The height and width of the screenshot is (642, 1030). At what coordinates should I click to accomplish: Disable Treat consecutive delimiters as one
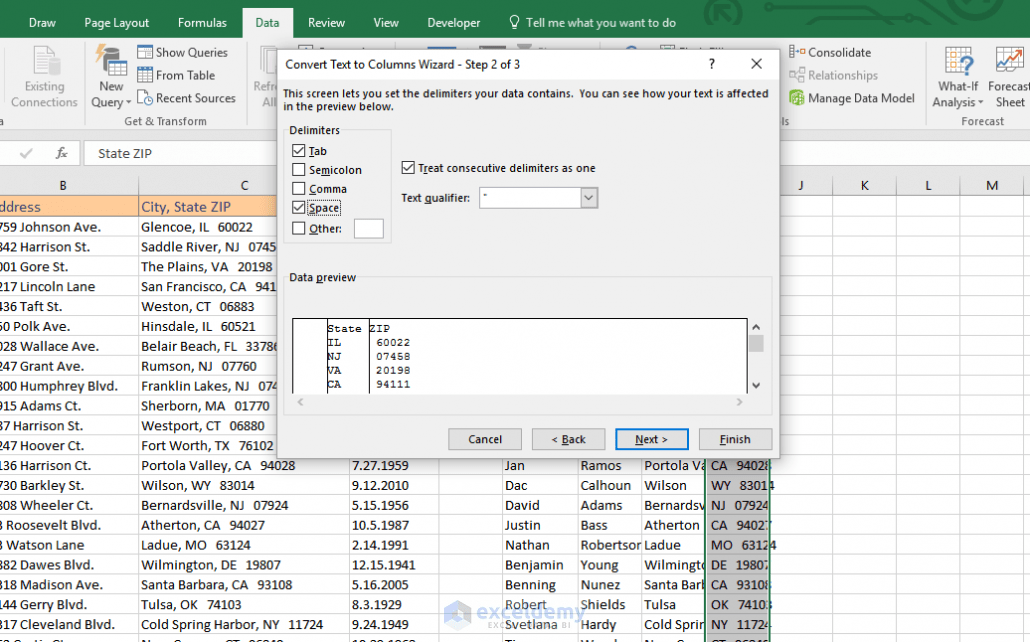click(x=409, y=167)
